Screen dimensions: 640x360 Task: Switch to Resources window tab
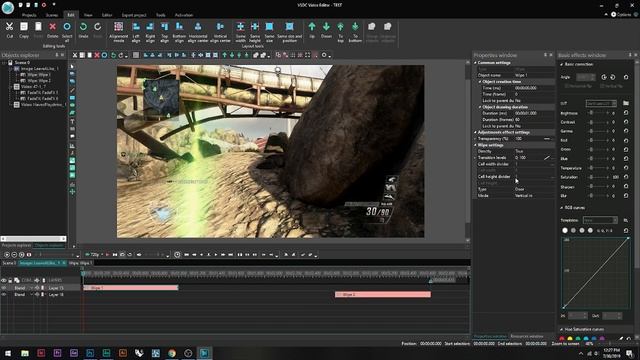(527, 336)
